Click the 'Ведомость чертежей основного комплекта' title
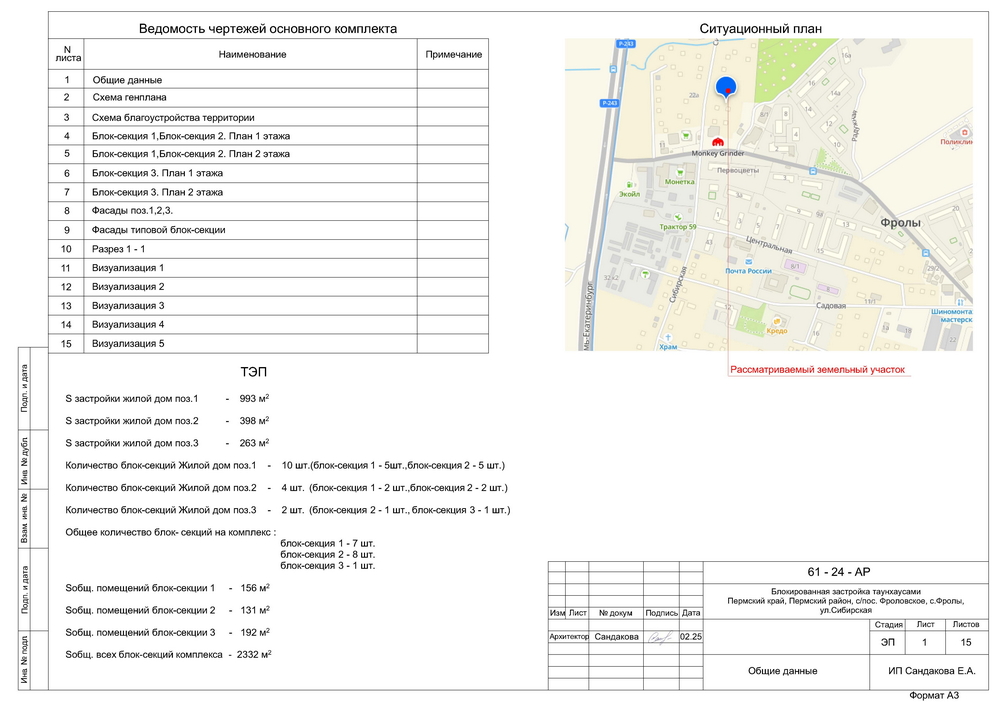Viewport: 1000px width, 702px height. coord(268,29)
